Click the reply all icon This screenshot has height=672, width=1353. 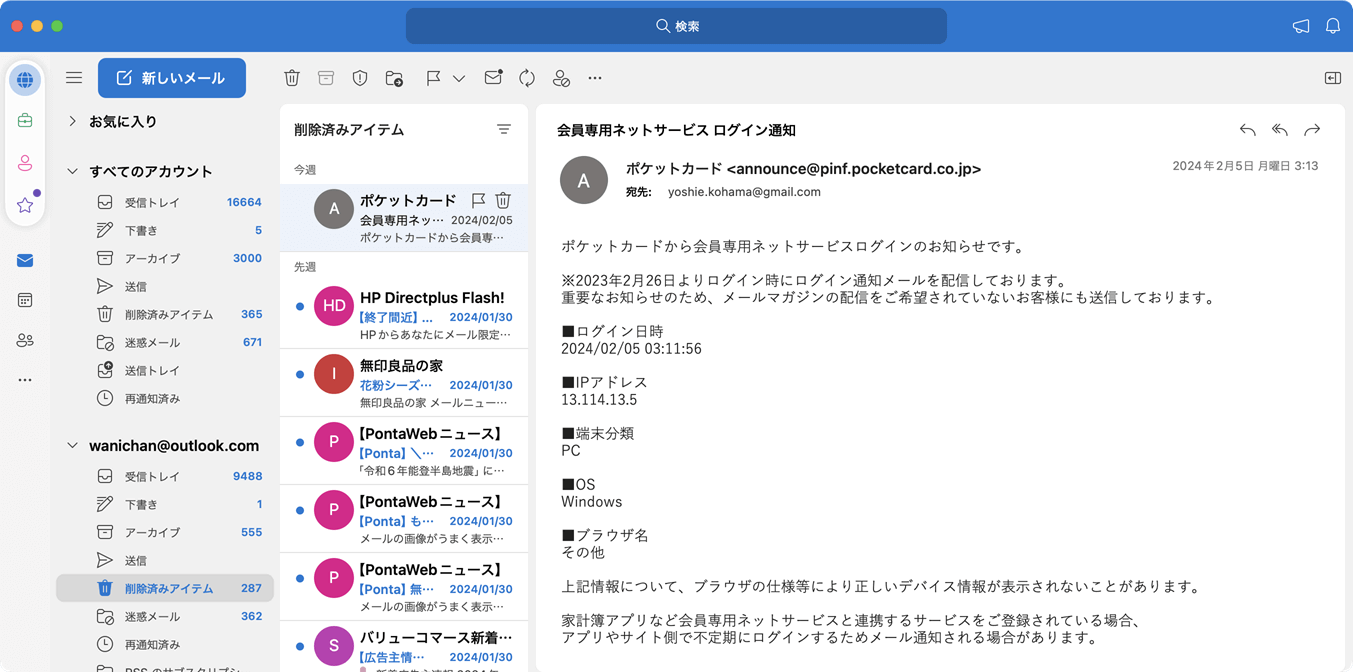(1279, 130)
